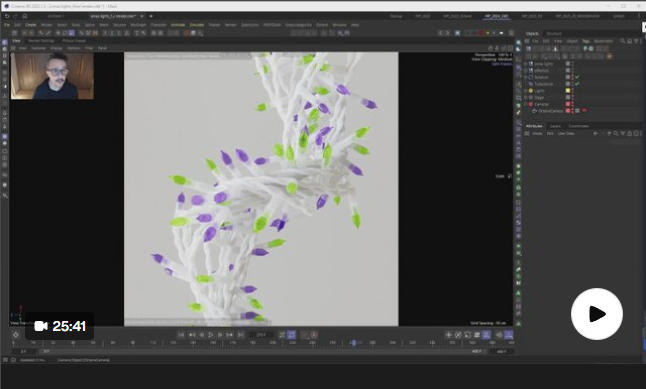Screen dimensions: 646x389
Task: Click the current frame number field
Action: 261,335
